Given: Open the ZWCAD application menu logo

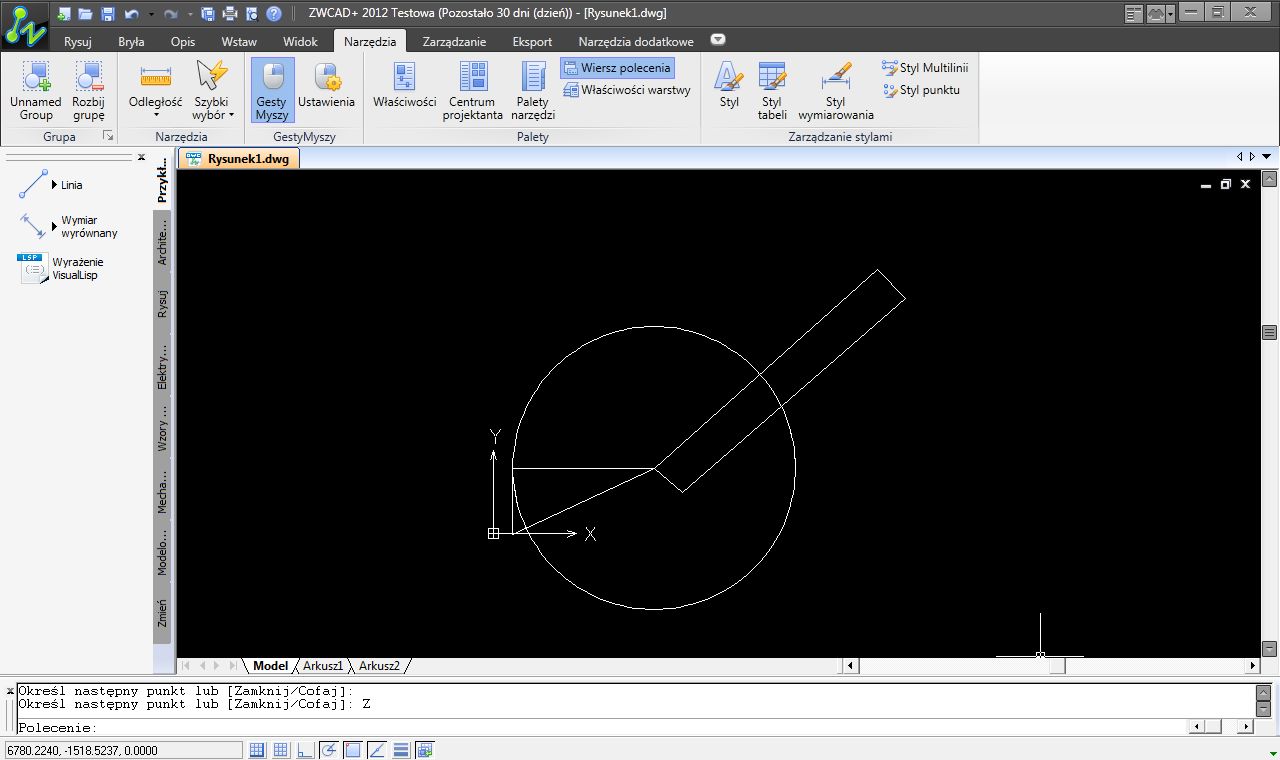Looking at the screenshot, I should coord(24,24).
